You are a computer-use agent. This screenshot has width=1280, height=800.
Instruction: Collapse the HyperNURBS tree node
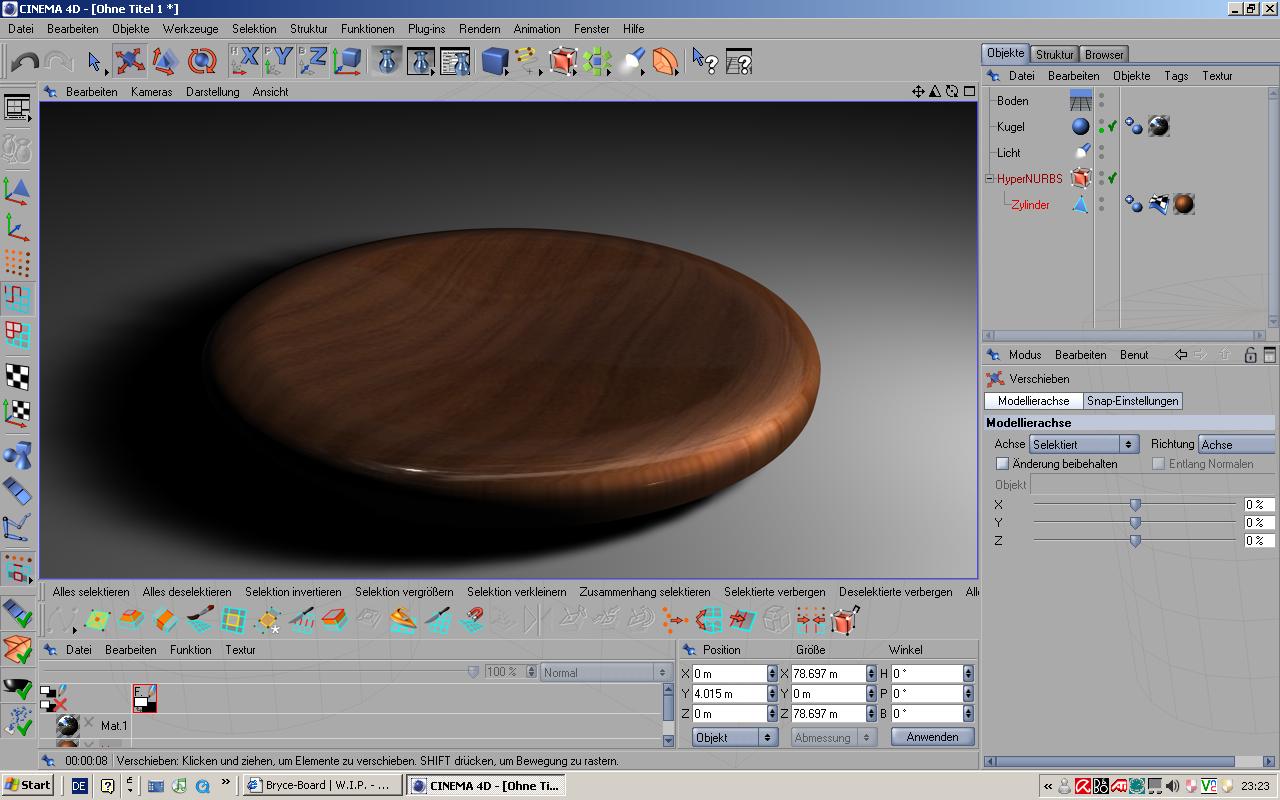[990, 179]
